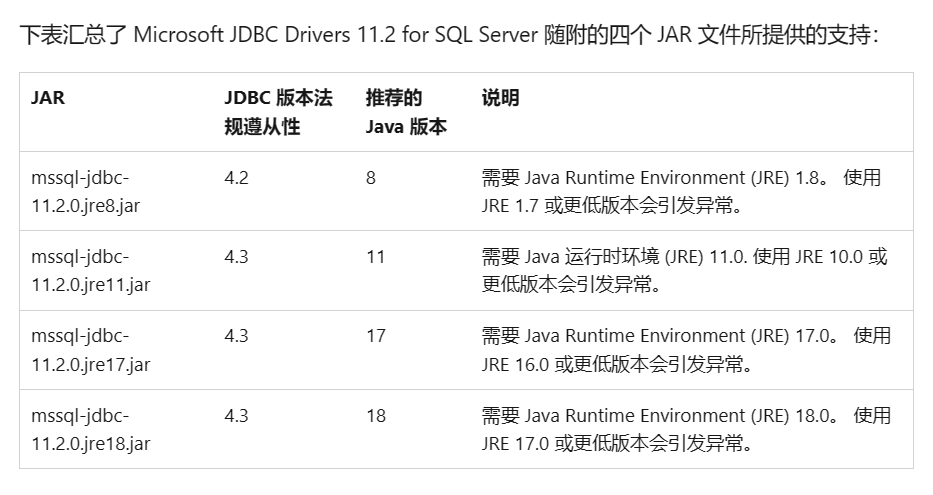Click the JAR column header
The height and width of the screenshot is (495, 933).
coord(48,98)
